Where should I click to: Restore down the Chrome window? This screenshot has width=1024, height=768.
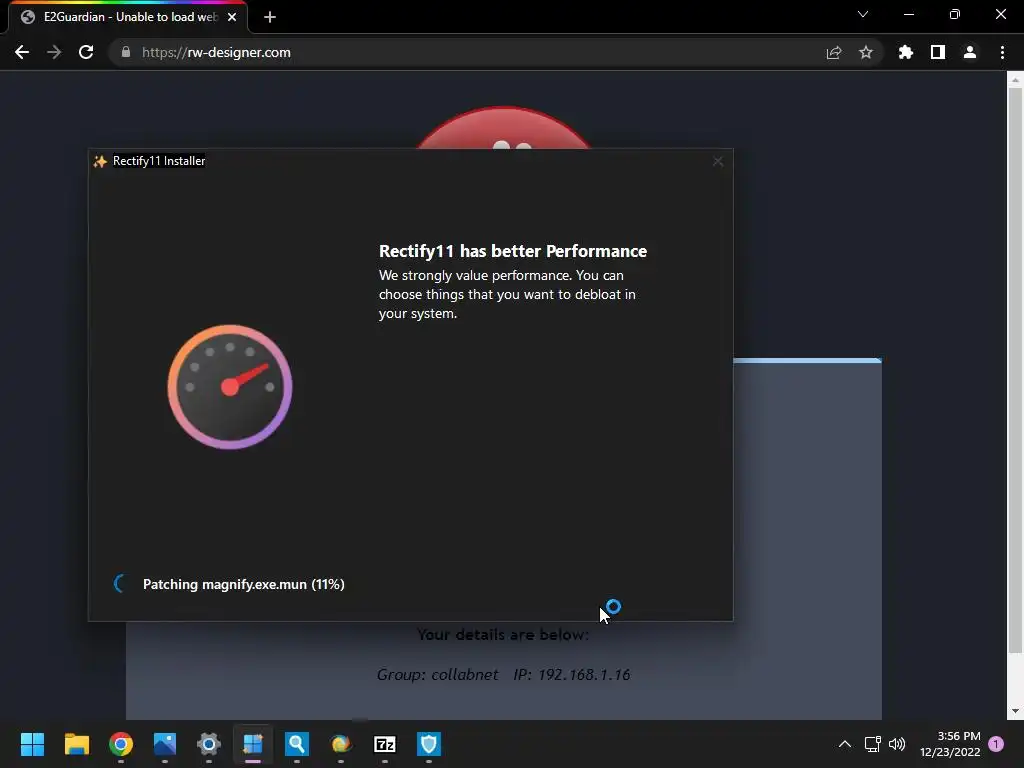click(955, 14)
